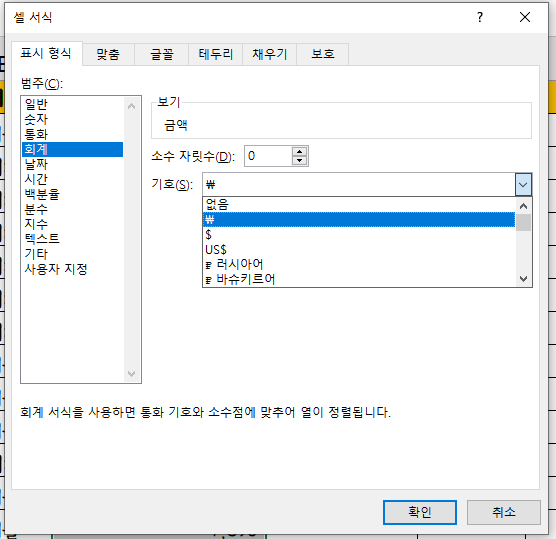
Task: Choose the 백분율 category
Action: (72, 194)
